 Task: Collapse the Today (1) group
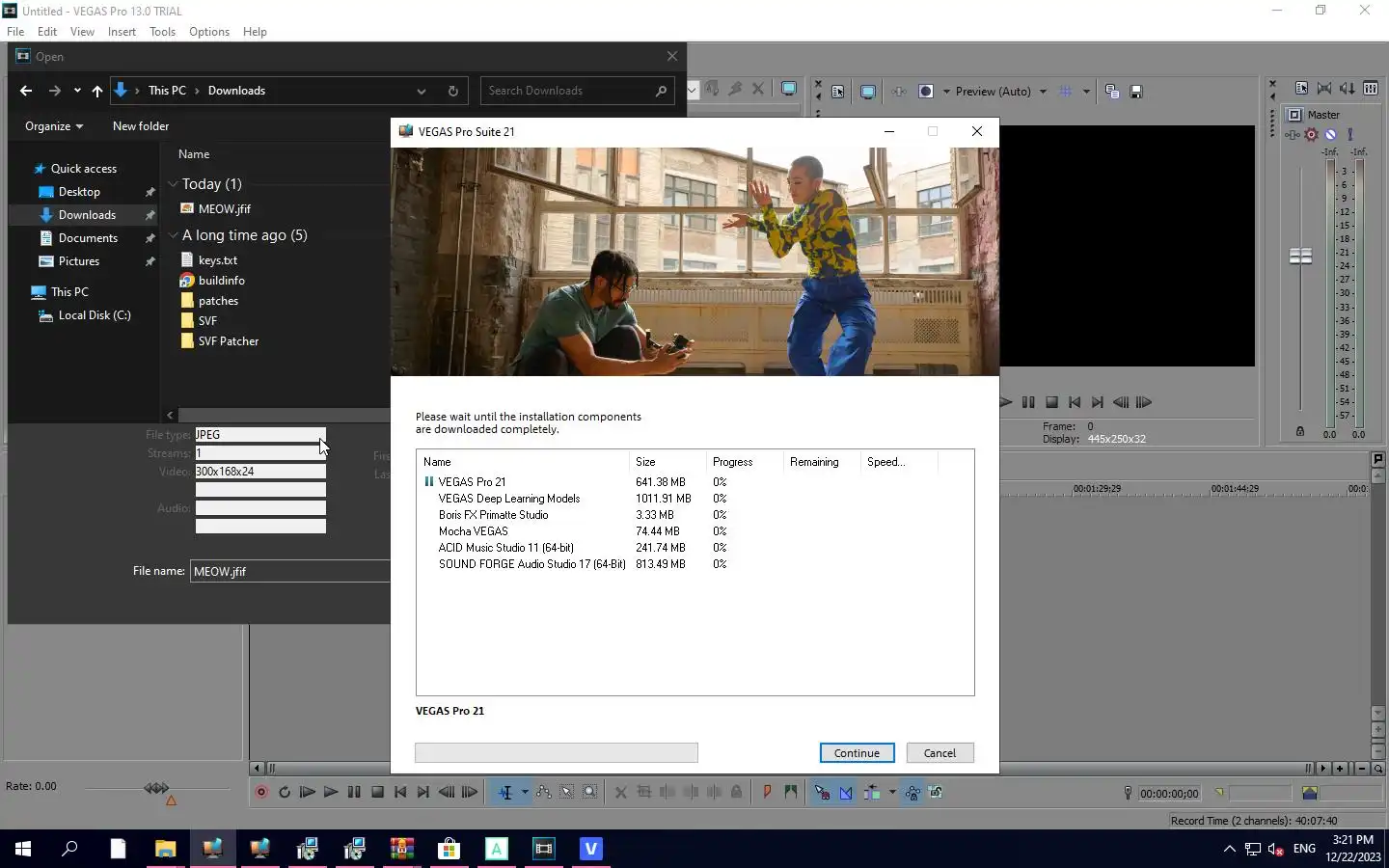click(173, 184)
